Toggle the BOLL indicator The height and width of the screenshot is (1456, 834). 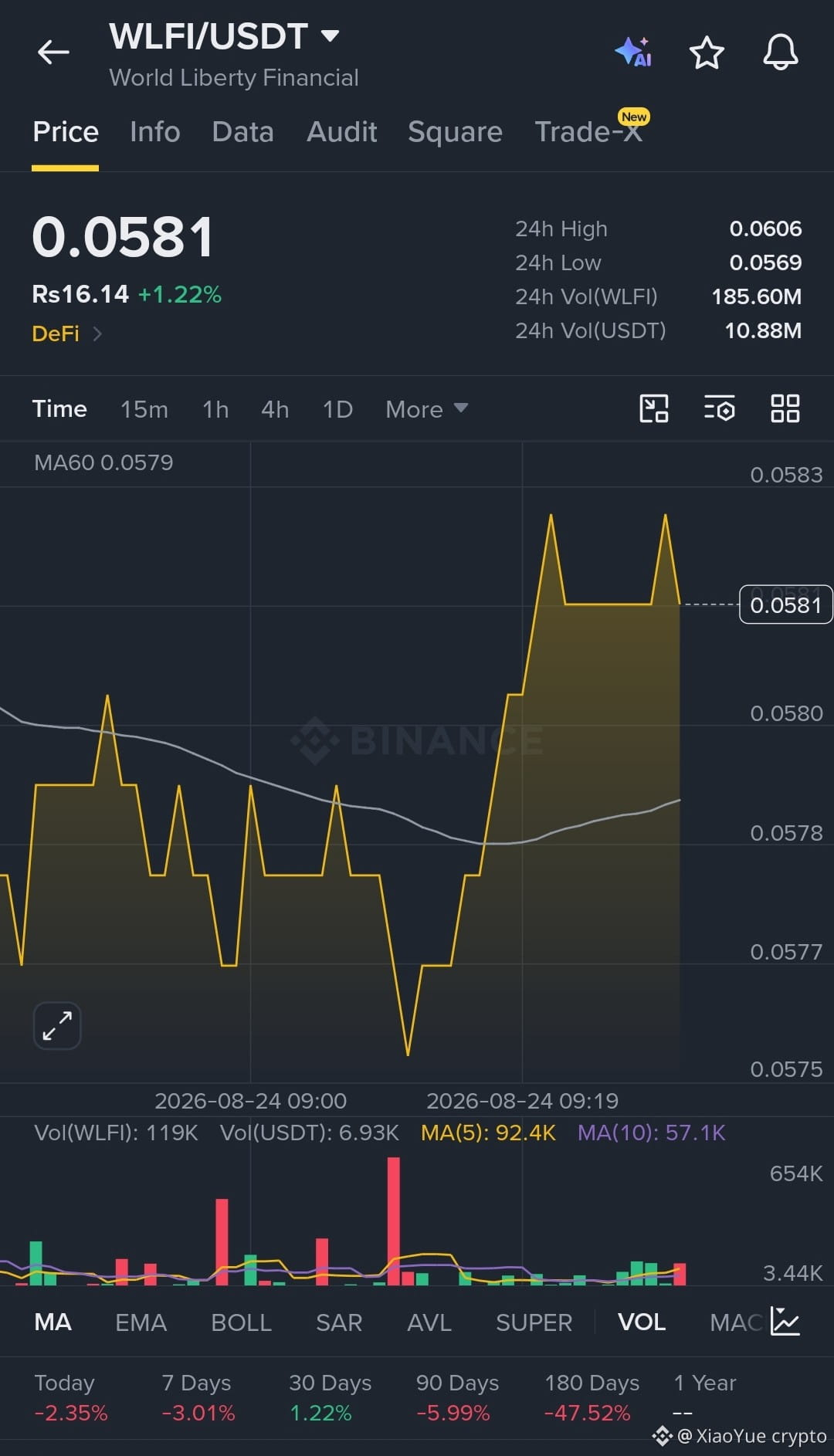pyautogui.click(x=242, y=1322)
